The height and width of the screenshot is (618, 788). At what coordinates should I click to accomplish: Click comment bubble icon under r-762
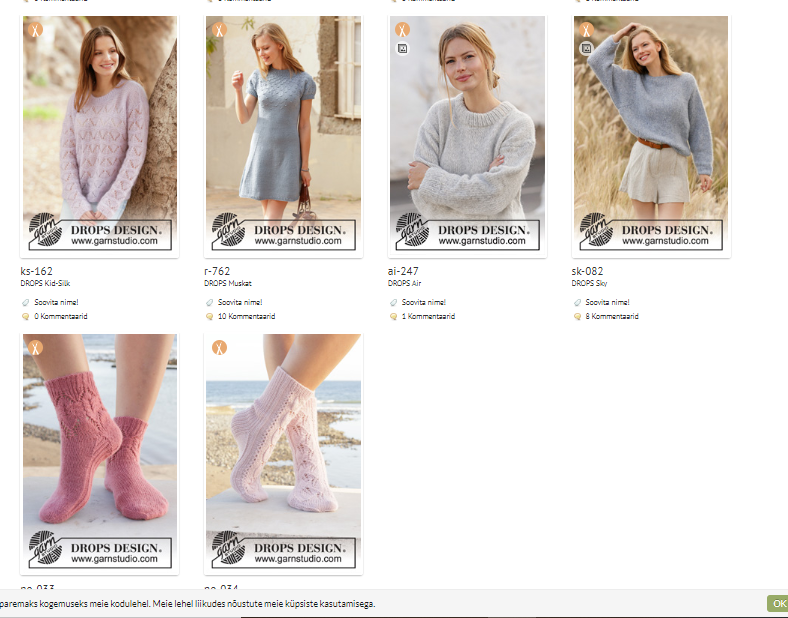(x=209, y=317)
